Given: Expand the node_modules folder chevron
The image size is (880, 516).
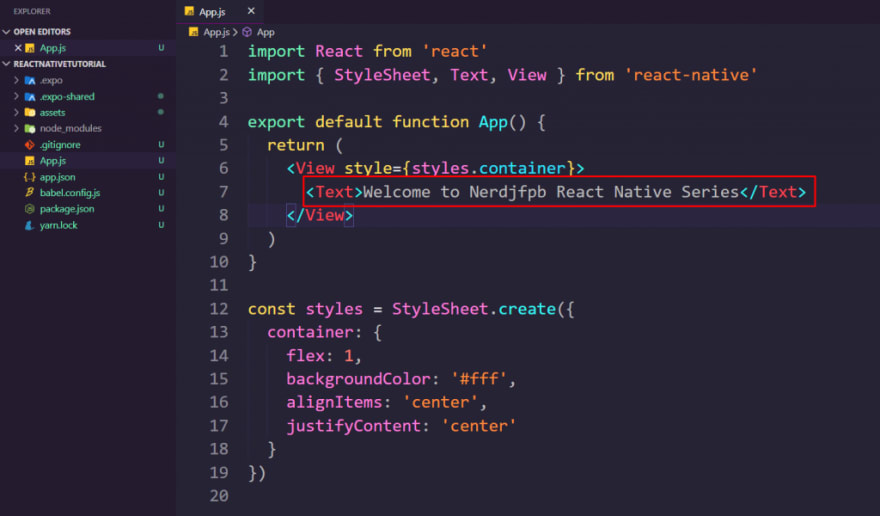Looking at the screenshot, I should pyautogui.click(x=16, y=129).
